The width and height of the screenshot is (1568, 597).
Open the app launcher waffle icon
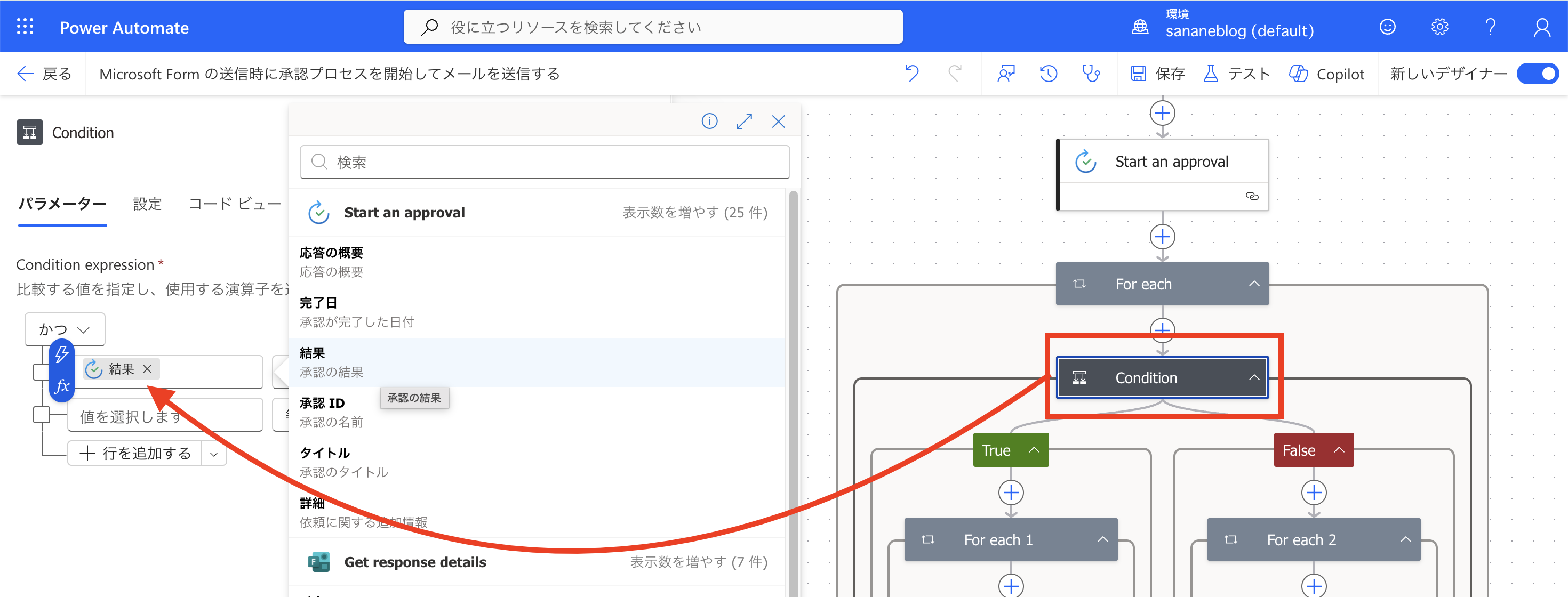coord(25,27)
